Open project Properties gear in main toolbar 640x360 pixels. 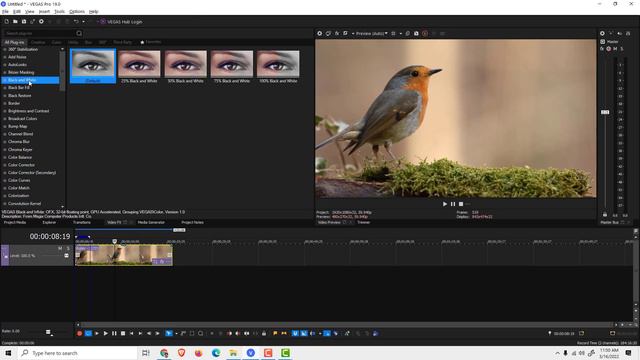(41, 22)
